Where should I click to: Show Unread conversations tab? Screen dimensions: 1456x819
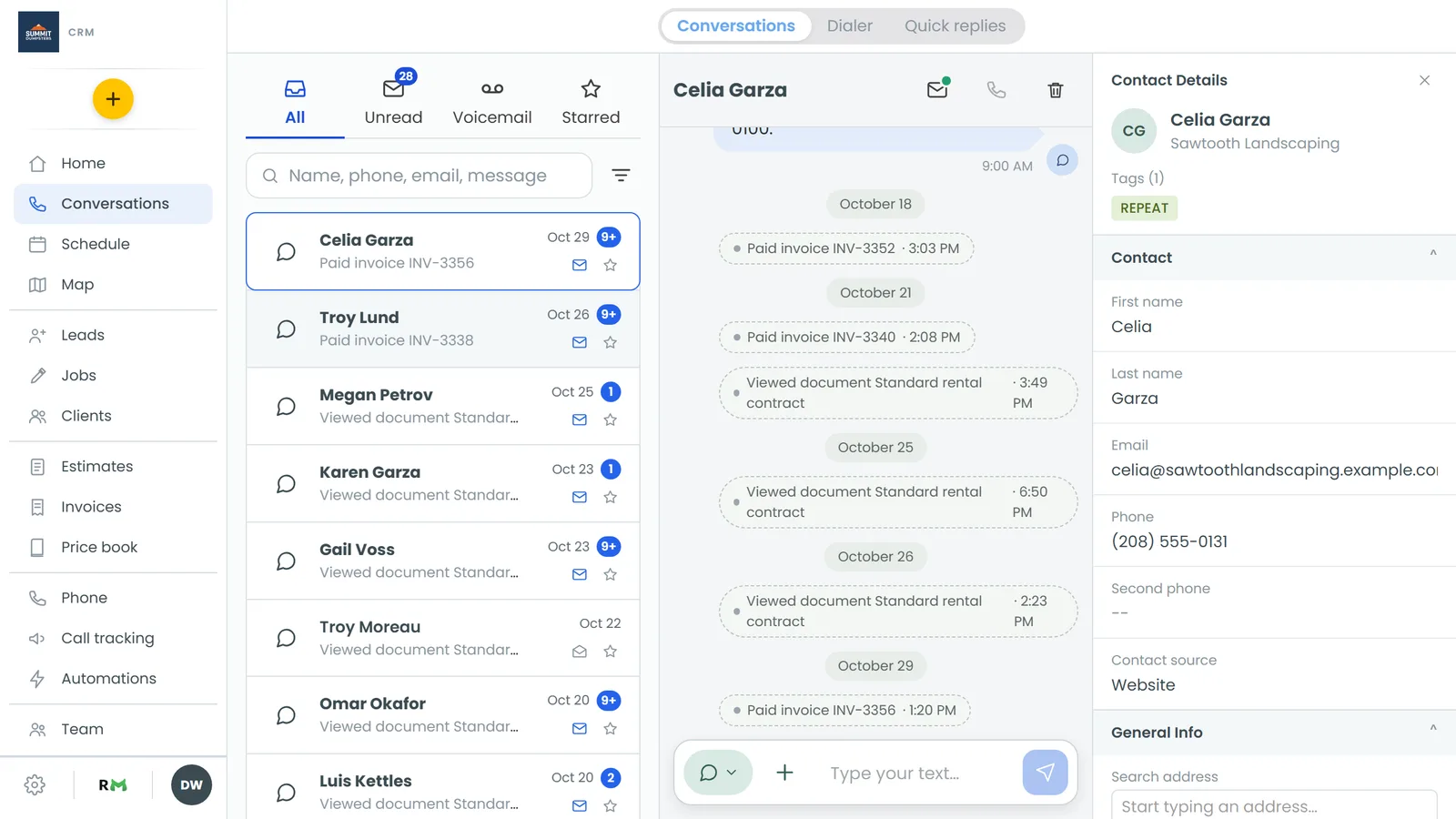[x=393, y=101]
